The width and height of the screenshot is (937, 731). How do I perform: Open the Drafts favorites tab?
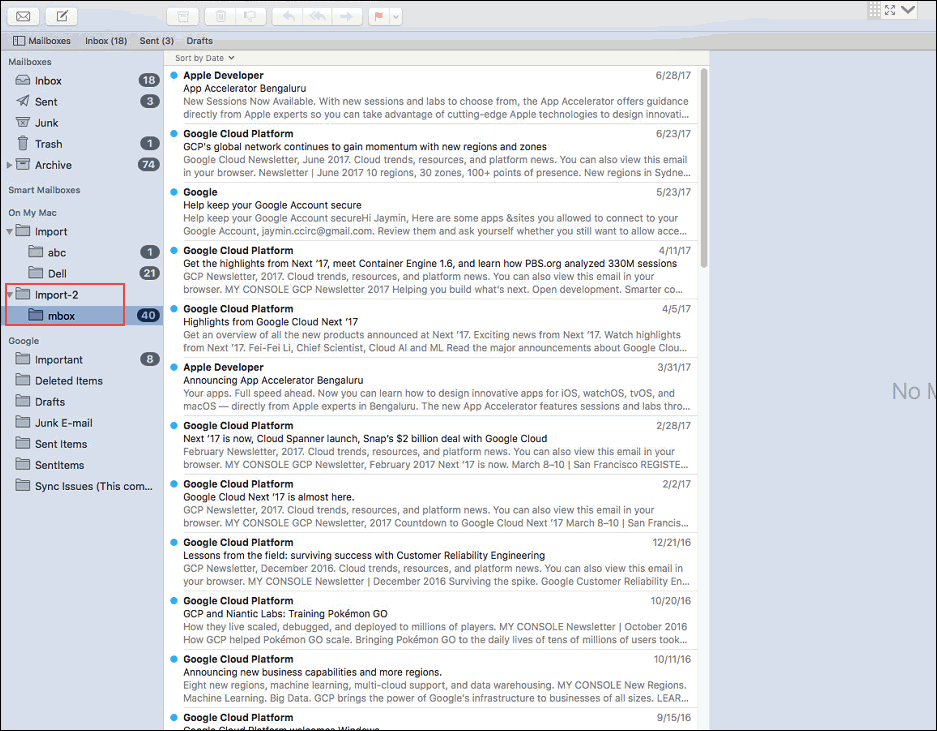199,41
